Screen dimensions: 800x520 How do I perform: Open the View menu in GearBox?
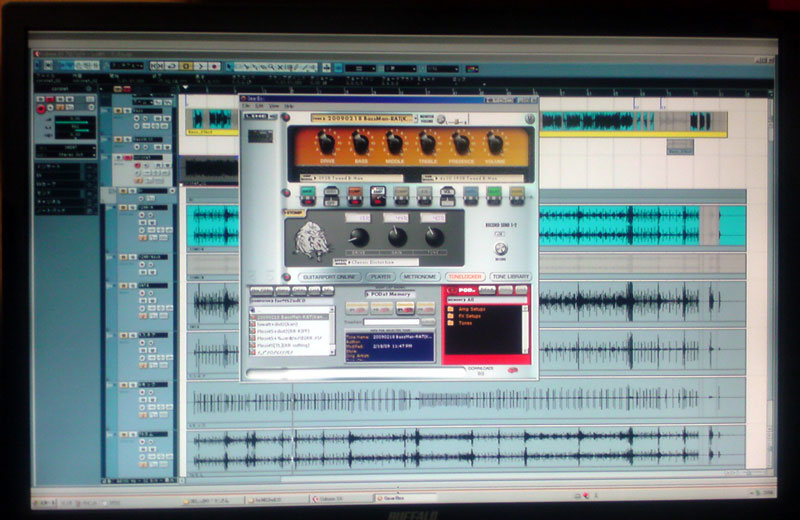tap(274, 106)
